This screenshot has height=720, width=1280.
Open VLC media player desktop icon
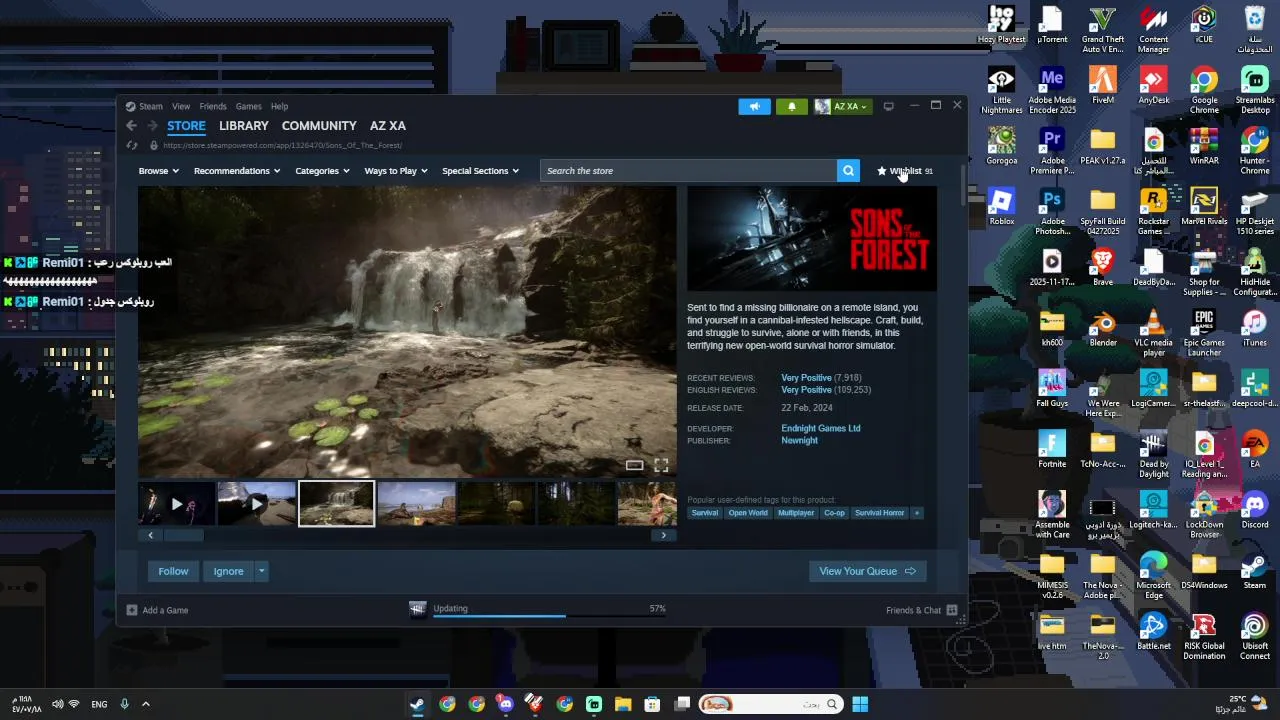pyautogui.click(x=1153, y=333)
